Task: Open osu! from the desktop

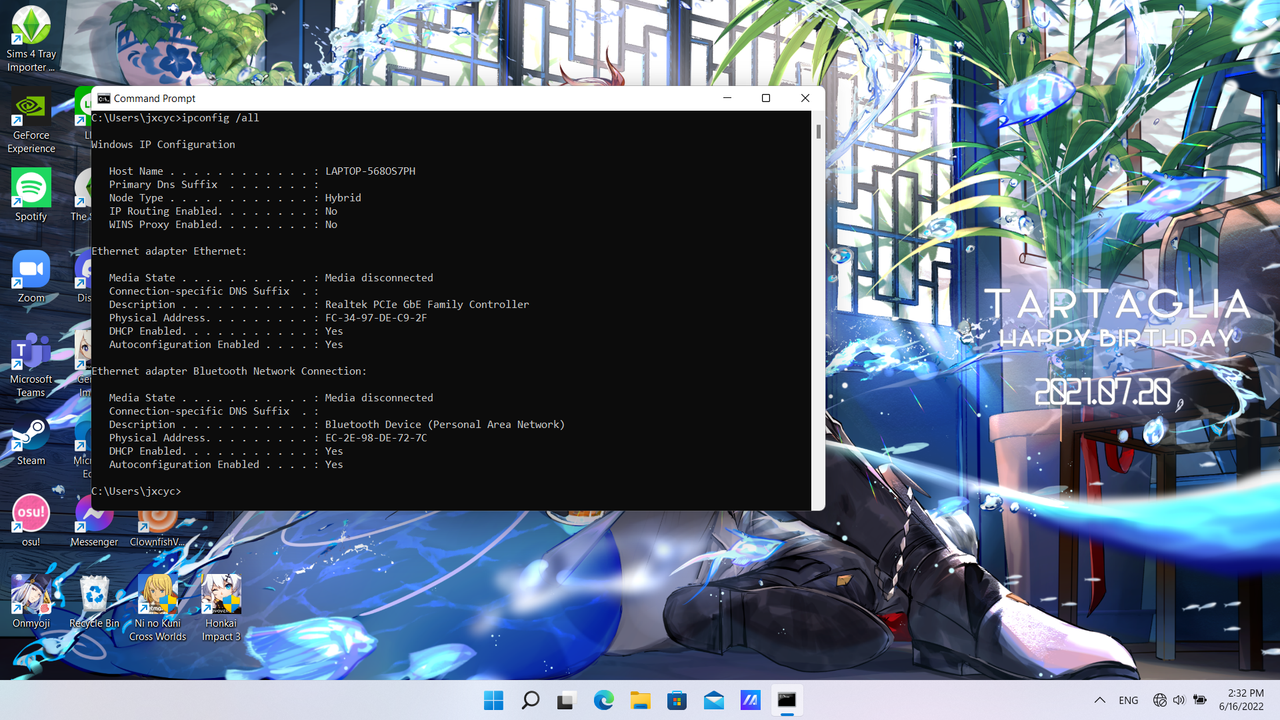Action: (x=30, y=516)
